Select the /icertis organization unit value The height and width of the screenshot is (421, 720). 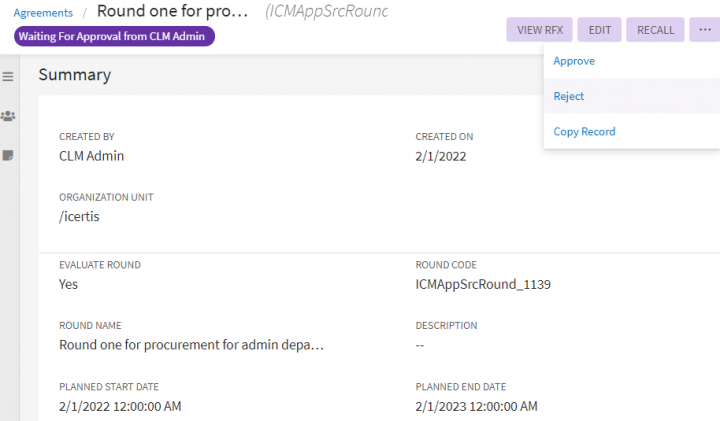tap(82, 216)
